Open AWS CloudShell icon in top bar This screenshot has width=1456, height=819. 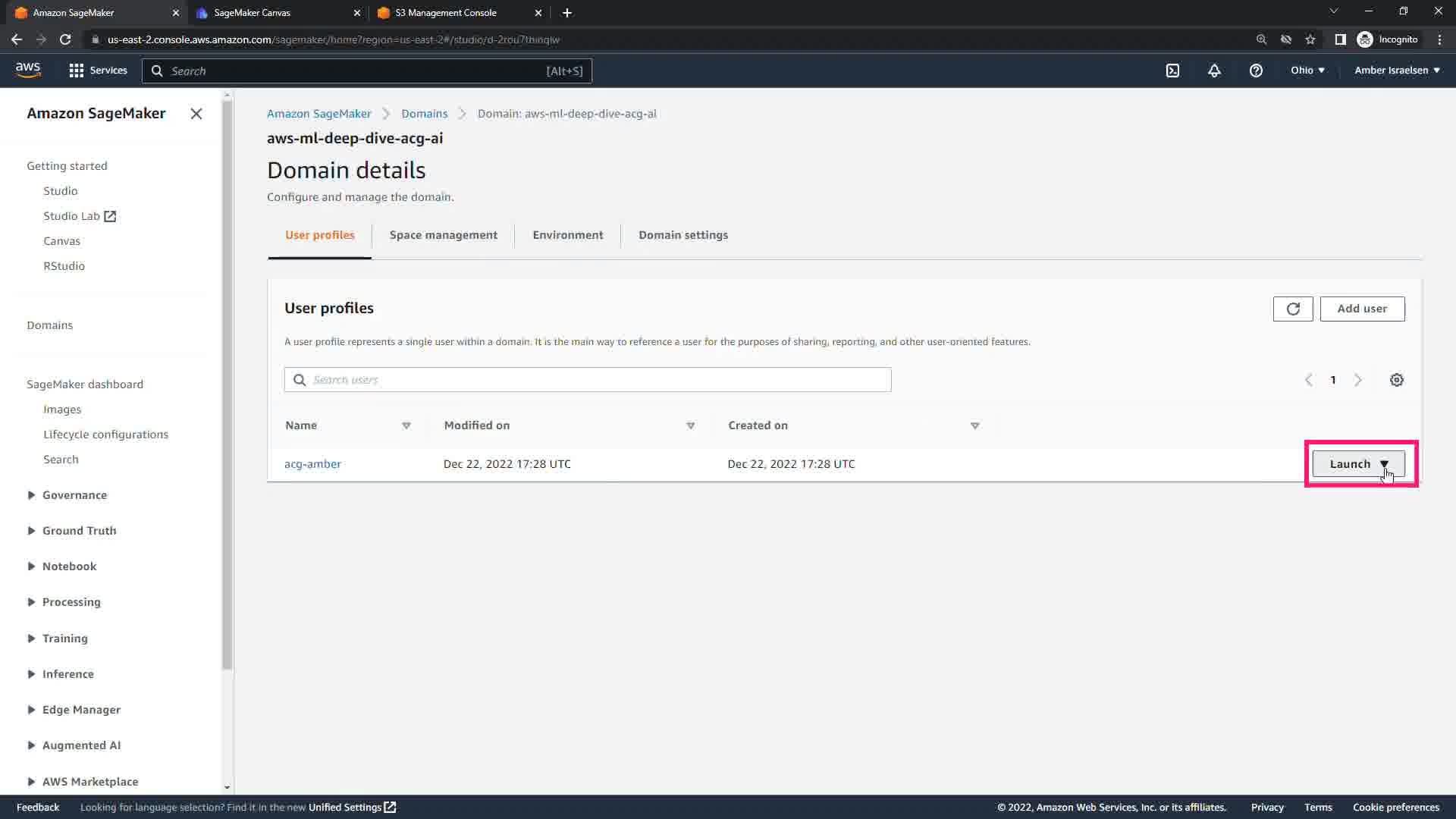[1172, 71]
